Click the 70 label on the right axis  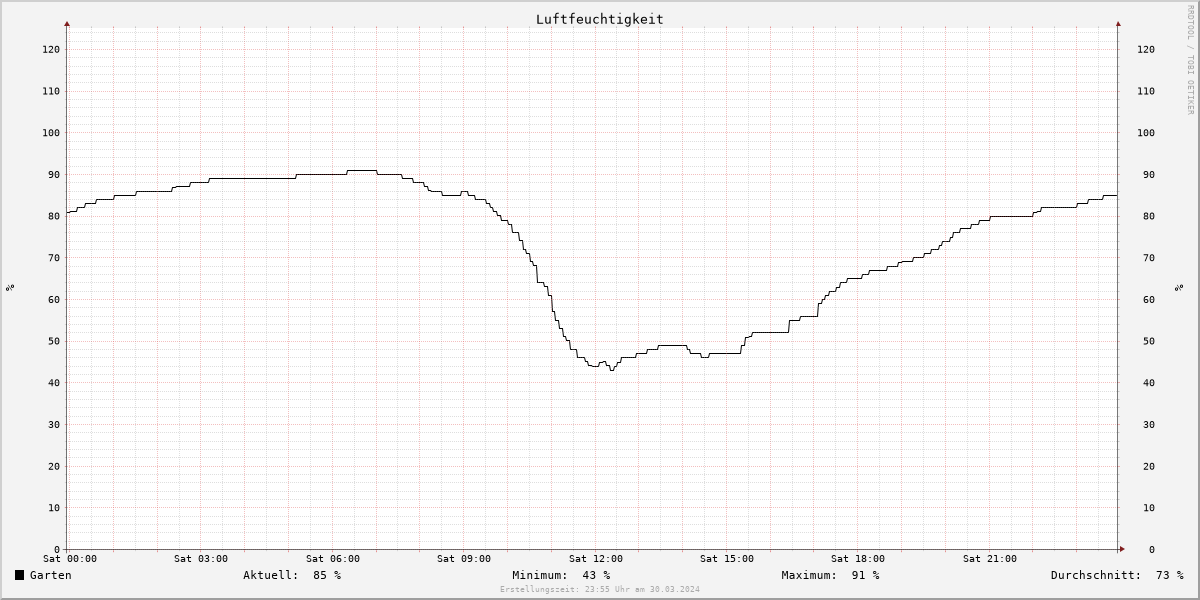pyautogui.click(x=1149, y=258)
